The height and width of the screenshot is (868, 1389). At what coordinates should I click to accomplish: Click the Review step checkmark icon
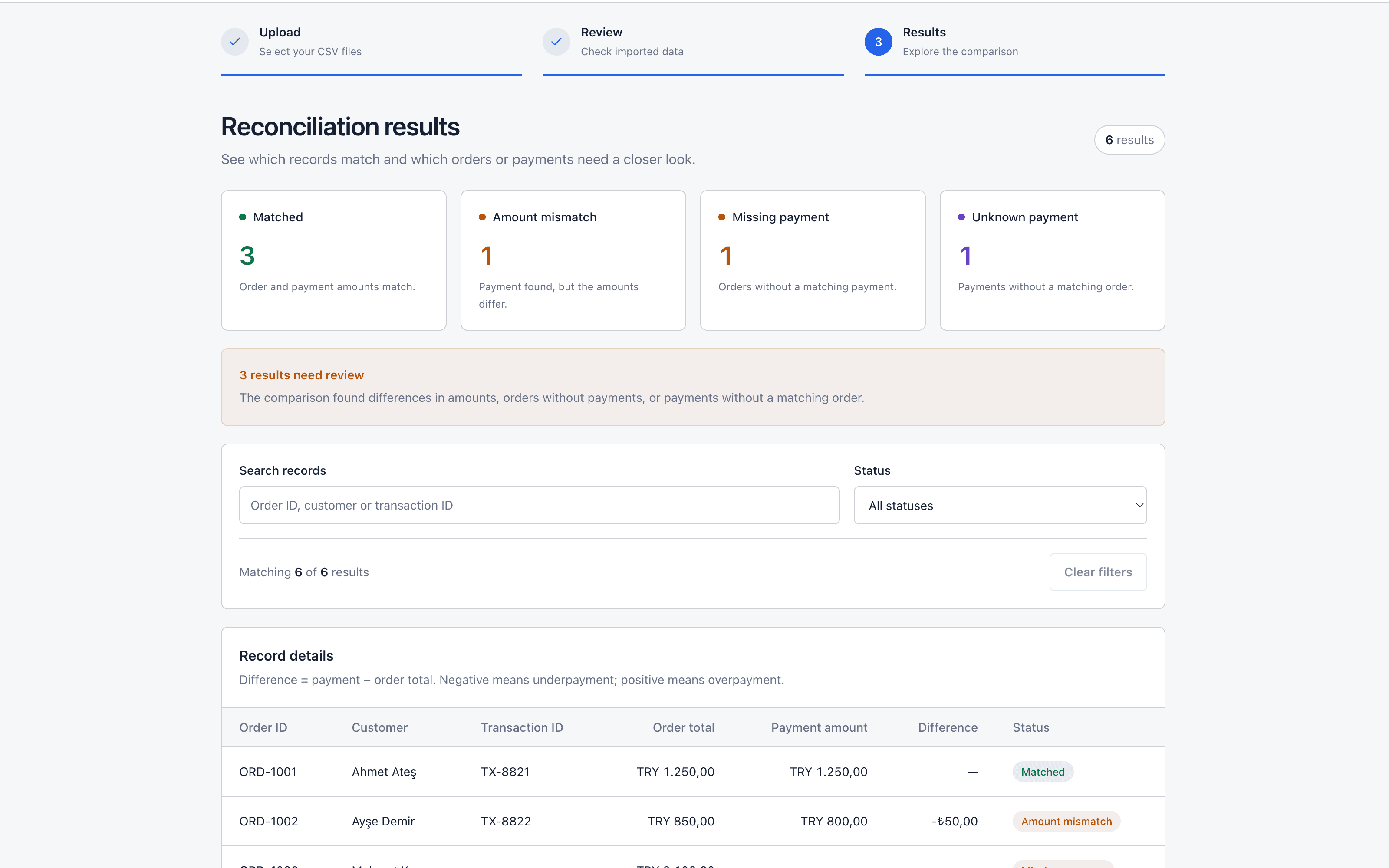[x=556, y=41]
